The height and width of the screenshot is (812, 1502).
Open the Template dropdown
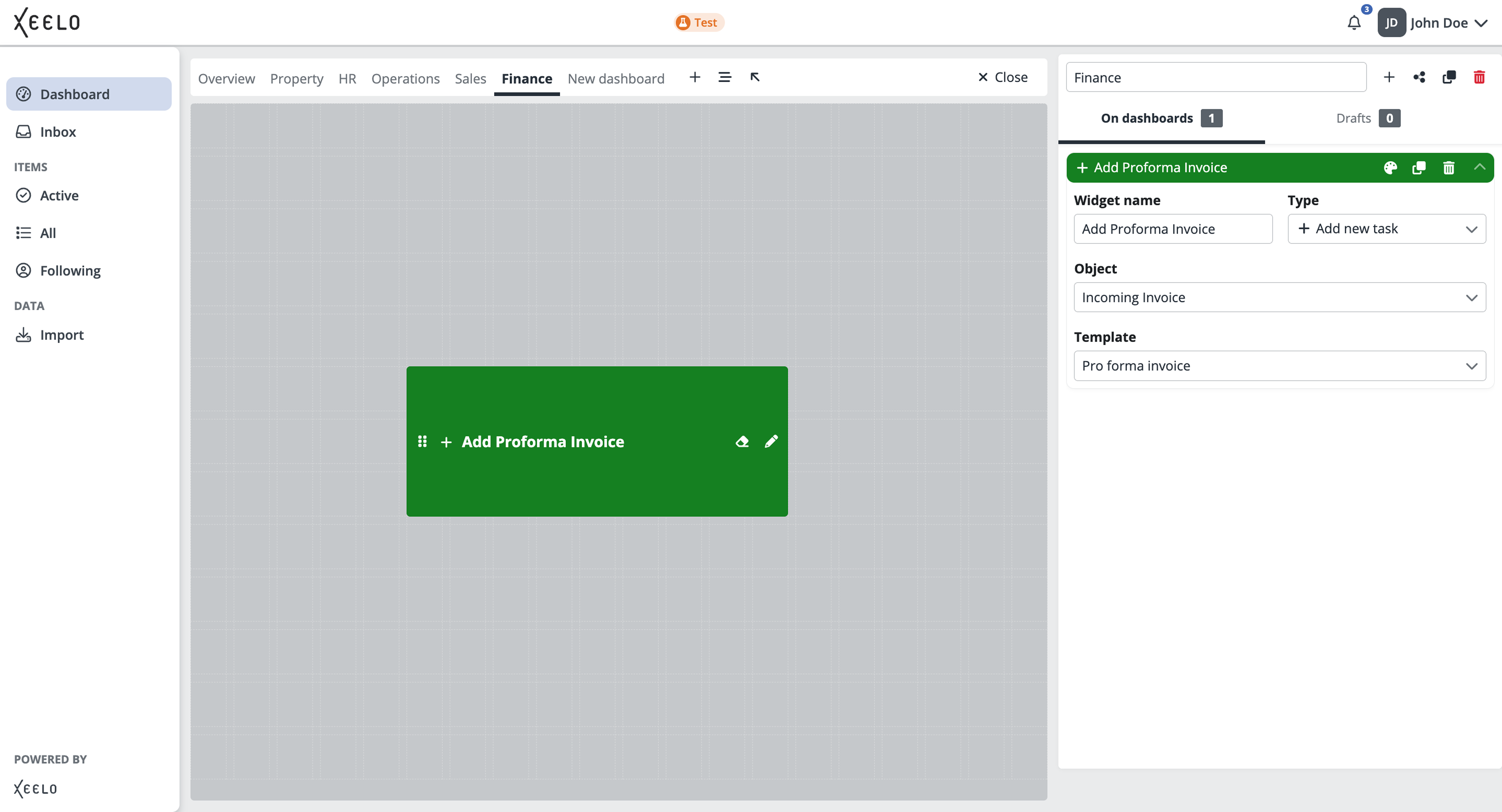point(1279,366)
